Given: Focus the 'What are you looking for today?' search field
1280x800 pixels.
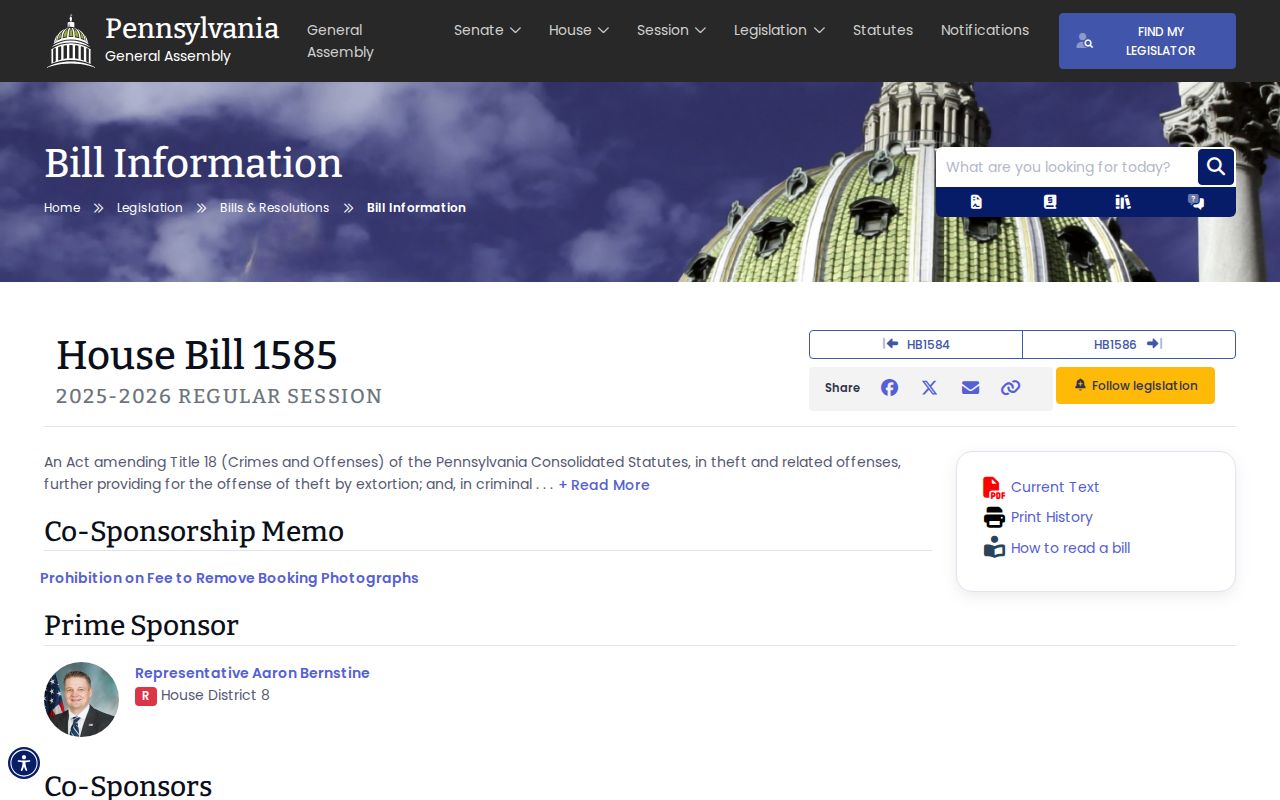Looking at the screenshot, I should 1066,167.
